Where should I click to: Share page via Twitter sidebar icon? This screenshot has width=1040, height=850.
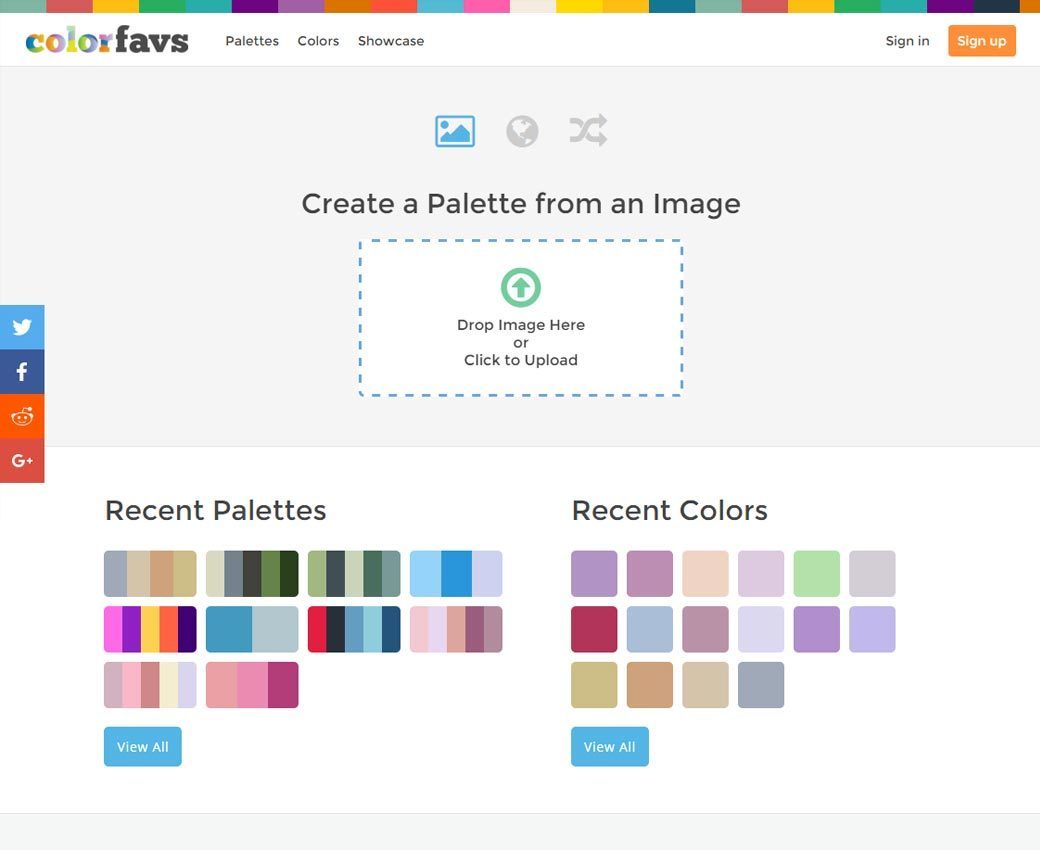click(x=22, y=327)
